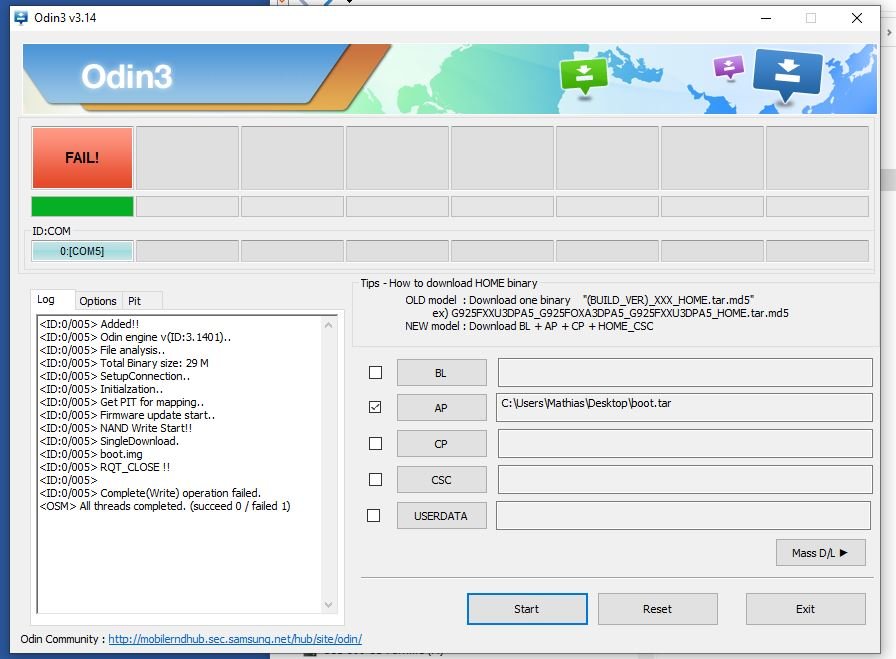Uncheck the AP checkbox
896x659 pixels.
[375, 408]
